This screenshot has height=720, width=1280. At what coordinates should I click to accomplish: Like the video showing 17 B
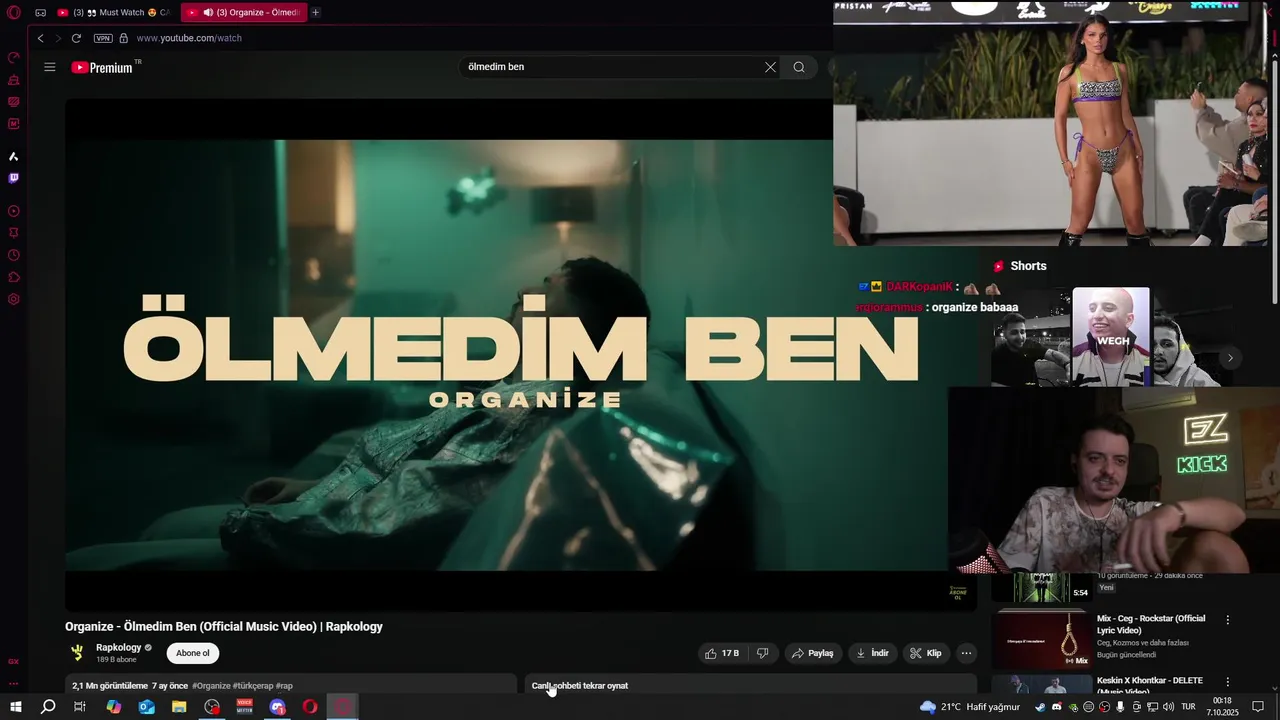click(x=721, y=653)
